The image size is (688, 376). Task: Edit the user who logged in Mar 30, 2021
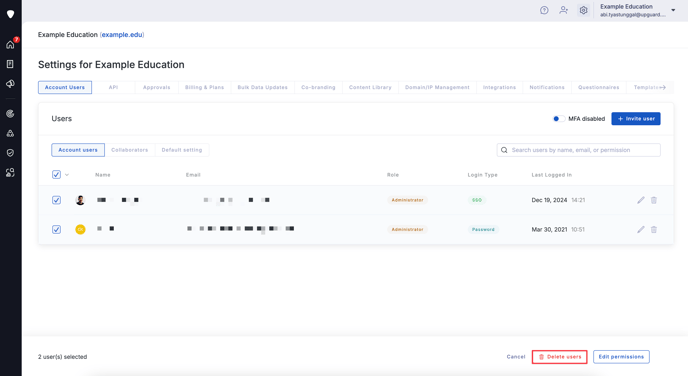tap(641, 229)
